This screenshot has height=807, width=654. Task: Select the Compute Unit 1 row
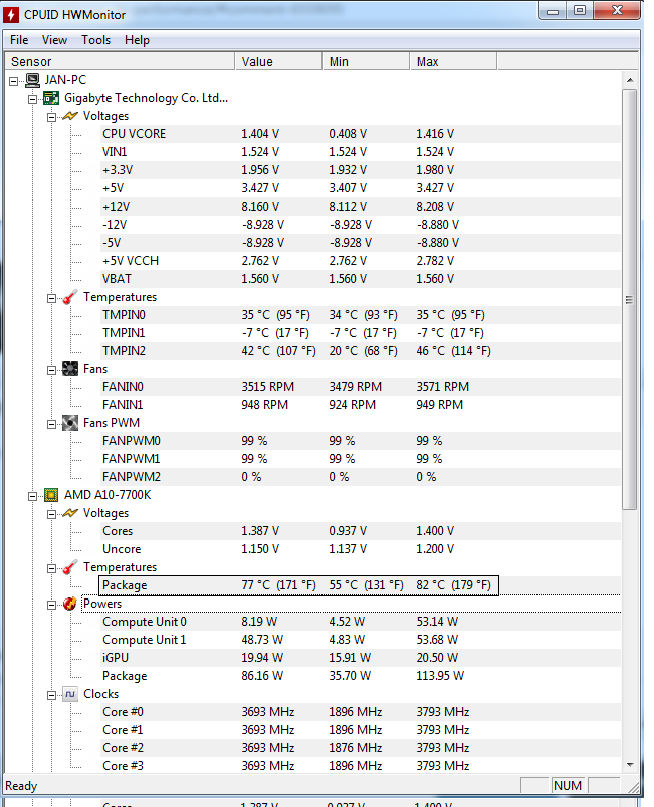[x=361, y=640]
